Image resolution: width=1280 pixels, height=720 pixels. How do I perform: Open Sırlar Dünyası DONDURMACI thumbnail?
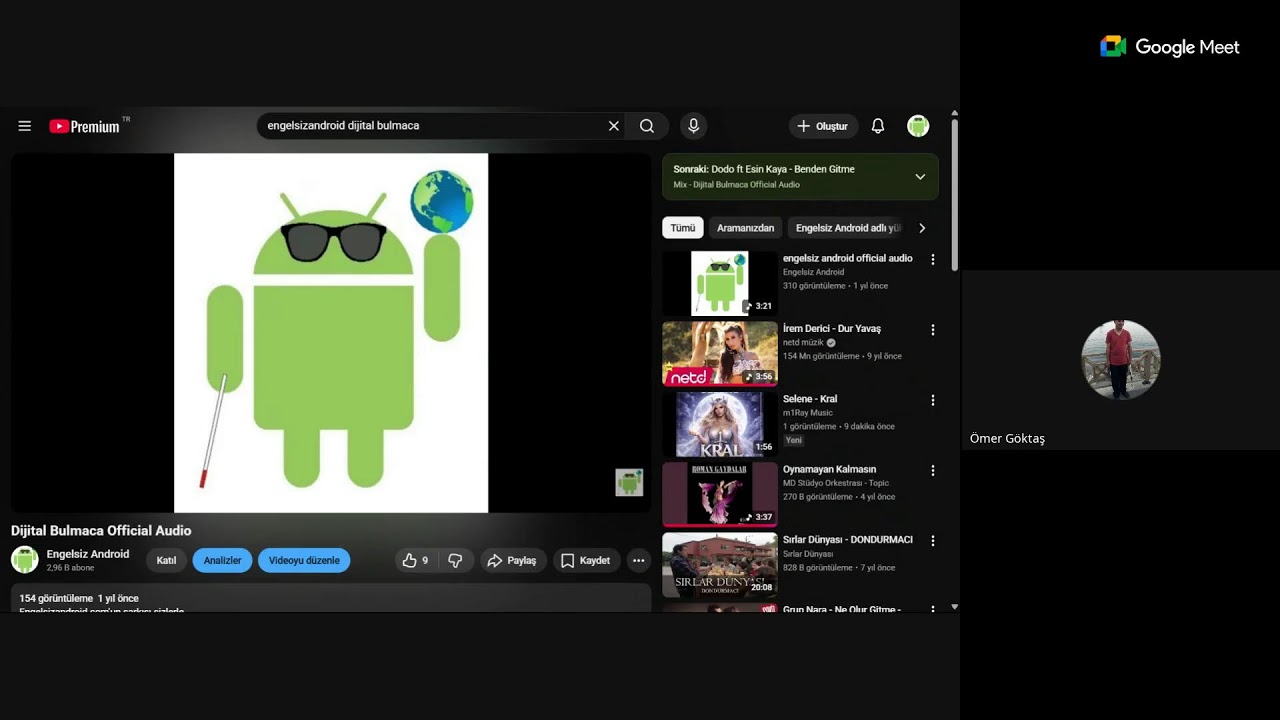point(720,565)
